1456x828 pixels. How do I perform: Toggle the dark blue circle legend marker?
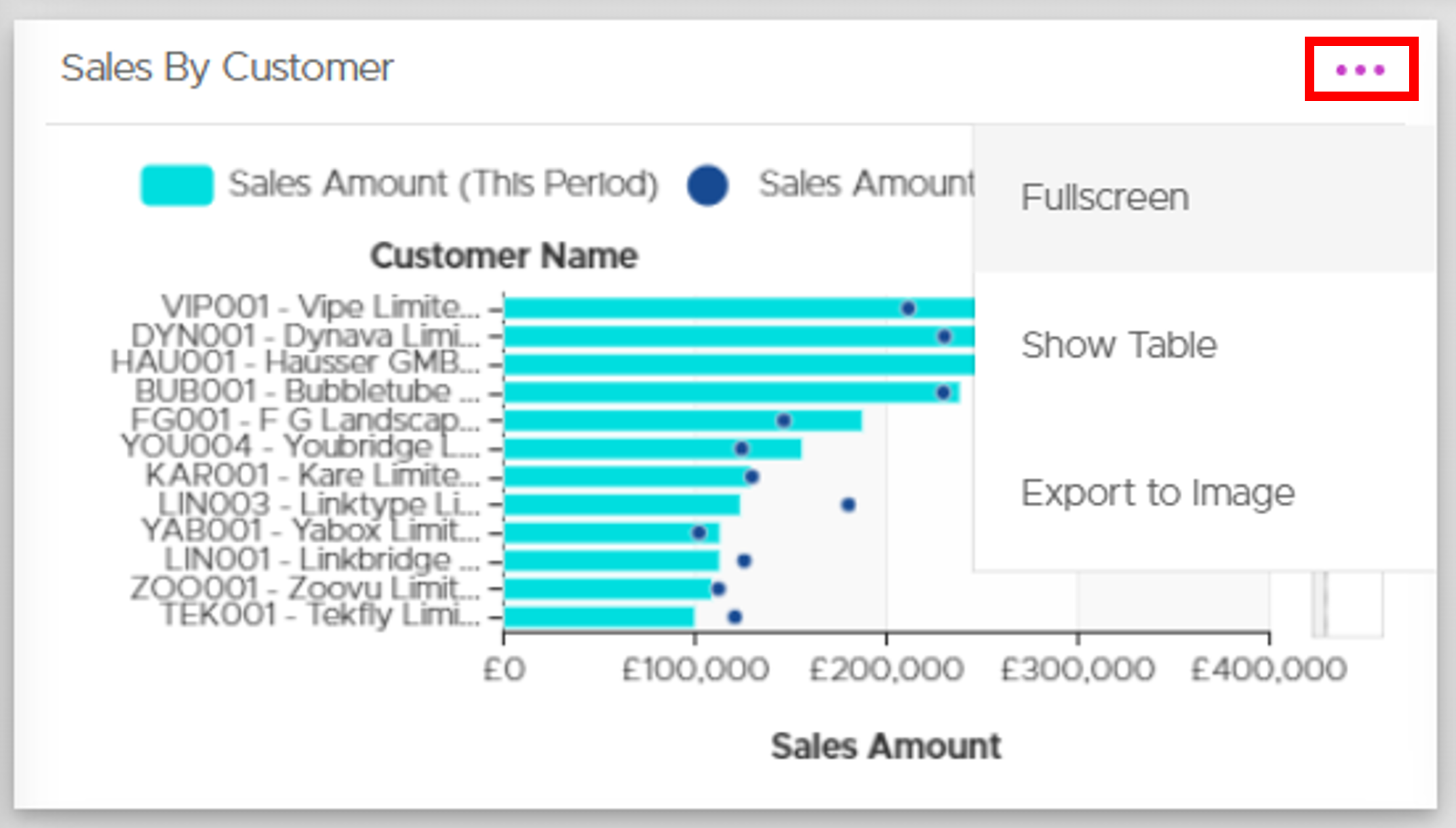[707, 185]
